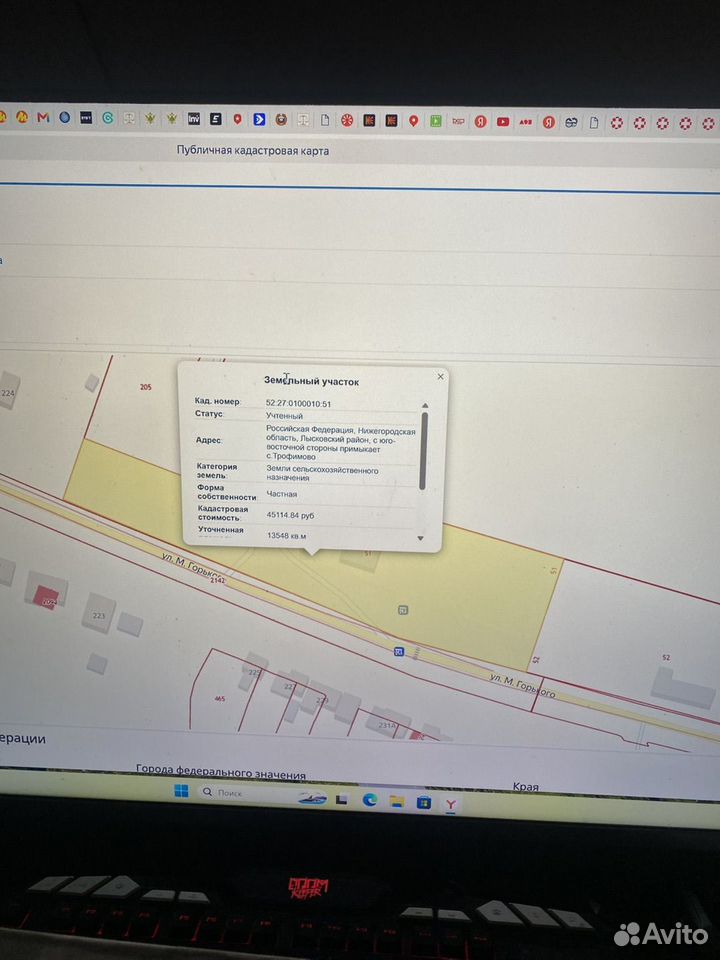The height and width of the screenshot is (960, 720).
Task: Switch to Yandex Browser on taskbar
Action: tap(451, 804)
